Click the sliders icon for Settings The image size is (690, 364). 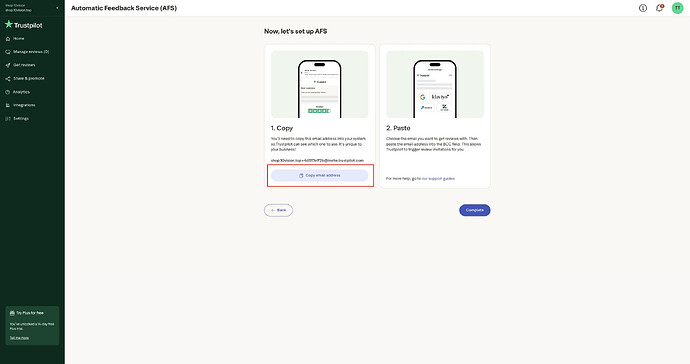7,118
